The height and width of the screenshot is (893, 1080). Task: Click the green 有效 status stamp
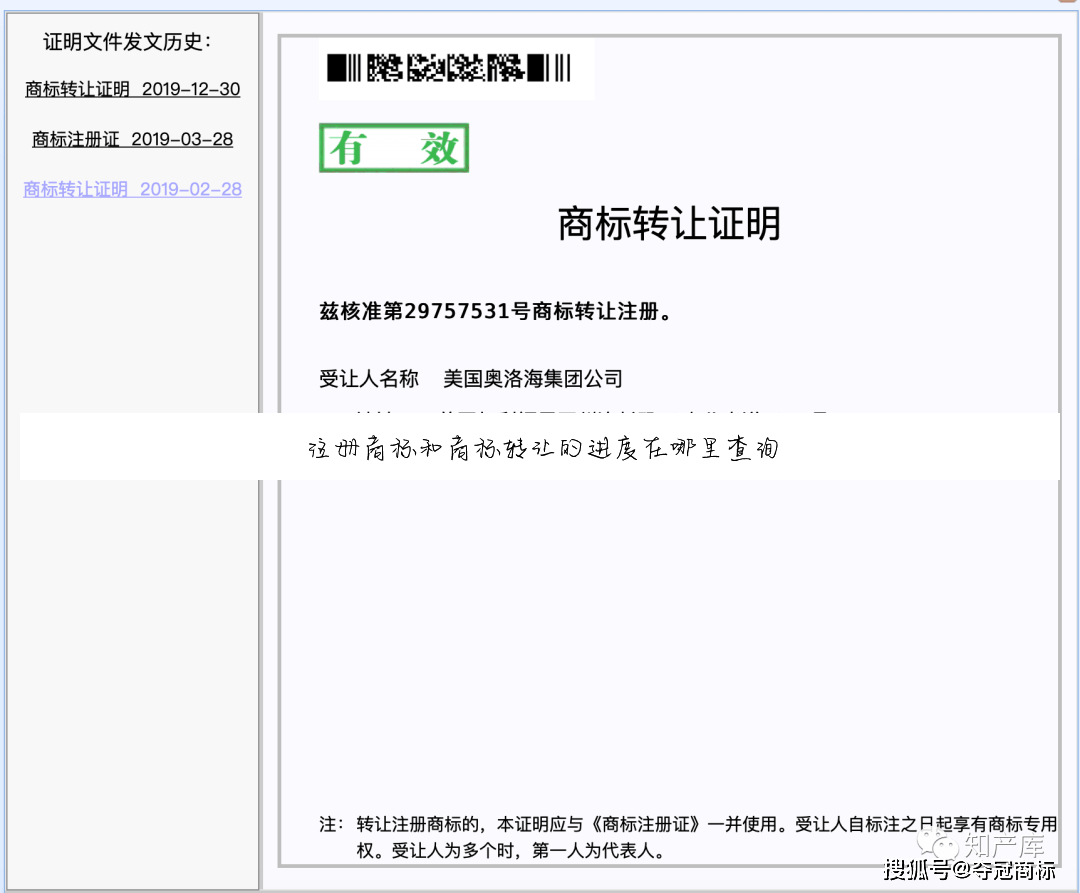(394, 148)
